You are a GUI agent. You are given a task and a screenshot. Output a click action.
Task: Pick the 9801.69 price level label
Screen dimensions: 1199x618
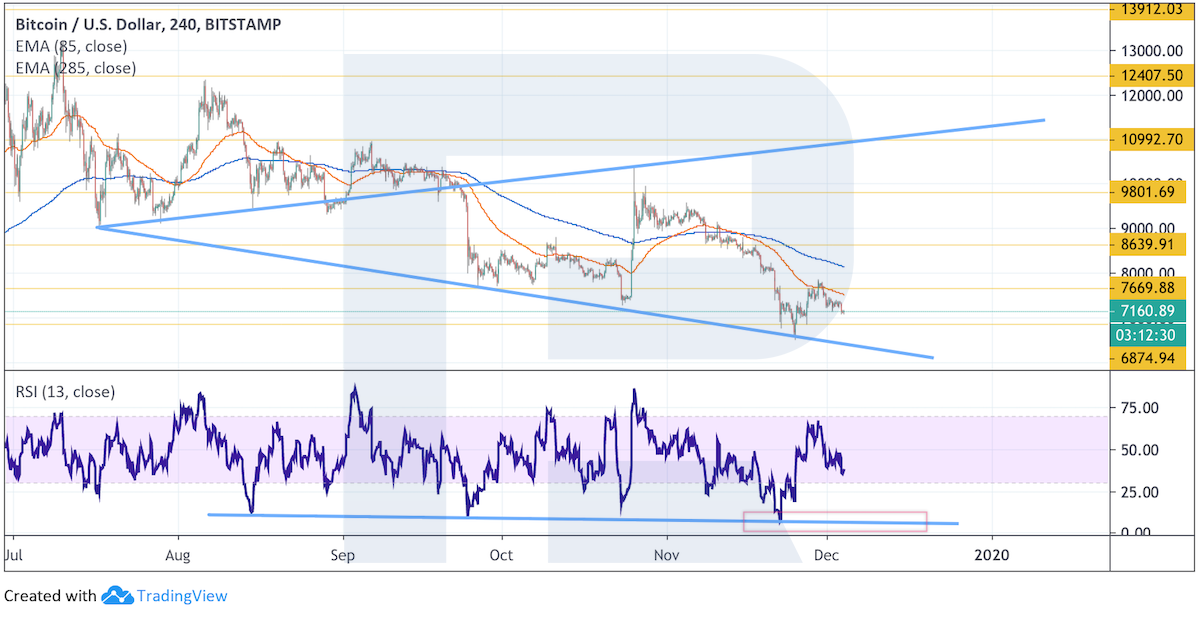pos(1151,193)
